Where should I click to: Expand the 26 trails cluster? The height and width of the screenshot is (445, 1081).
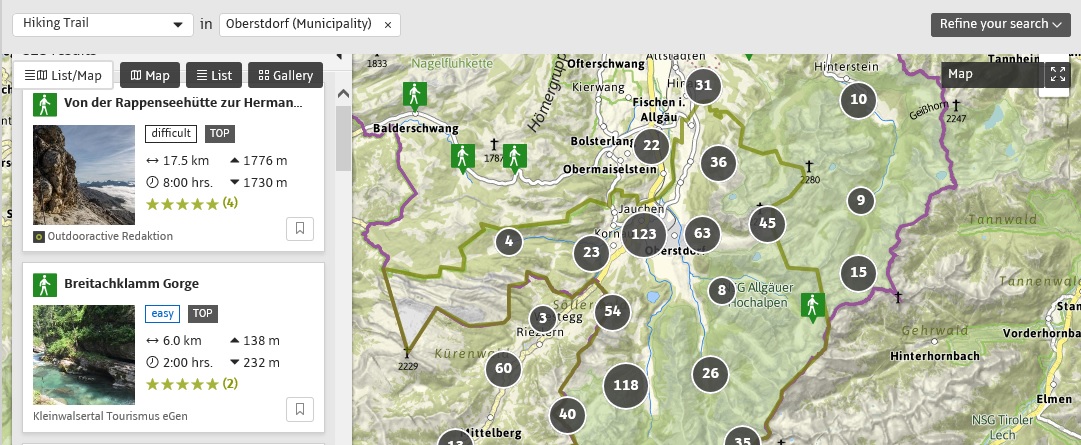click(710, 374)
